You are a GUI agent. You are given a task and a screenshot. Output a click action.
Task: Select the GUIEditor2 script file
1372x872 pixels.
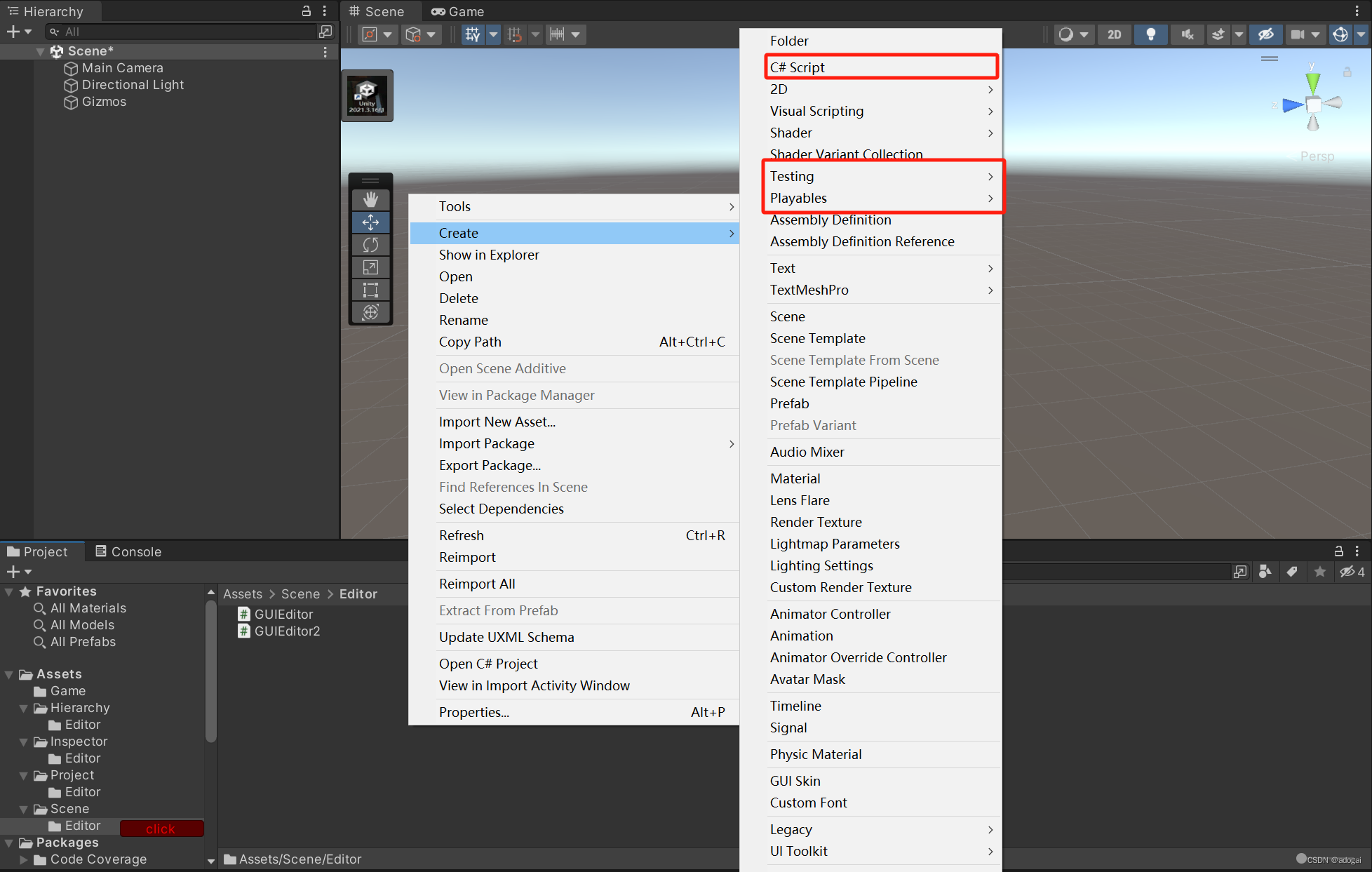click(287, 631)
